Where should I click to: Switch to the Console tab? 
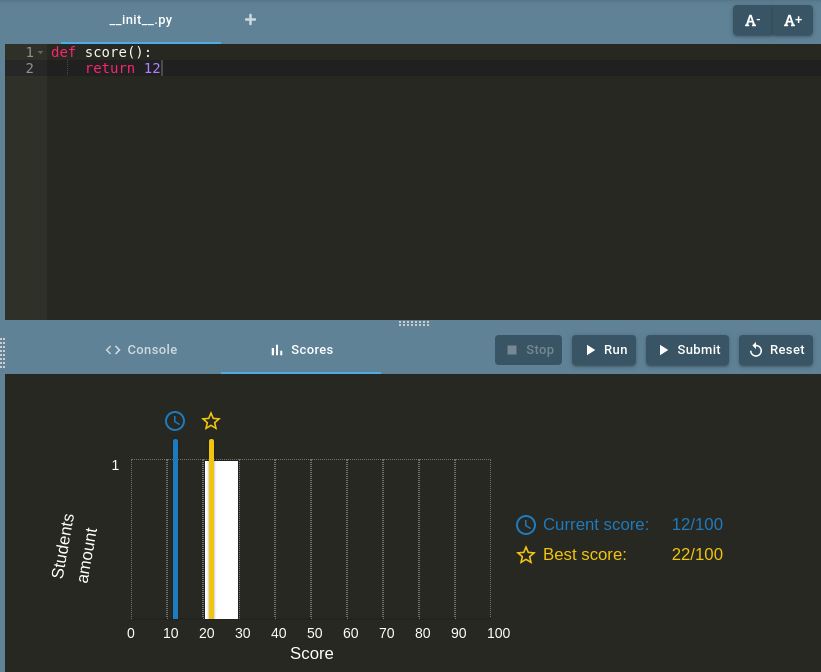(x=141, y=350)
